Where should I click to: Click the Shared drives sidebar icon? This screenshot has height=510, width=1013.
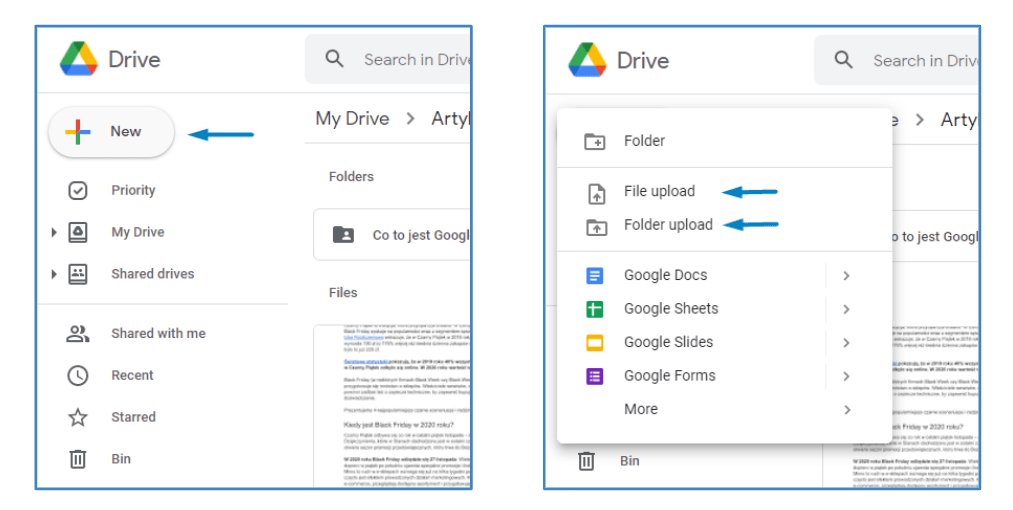78,274
